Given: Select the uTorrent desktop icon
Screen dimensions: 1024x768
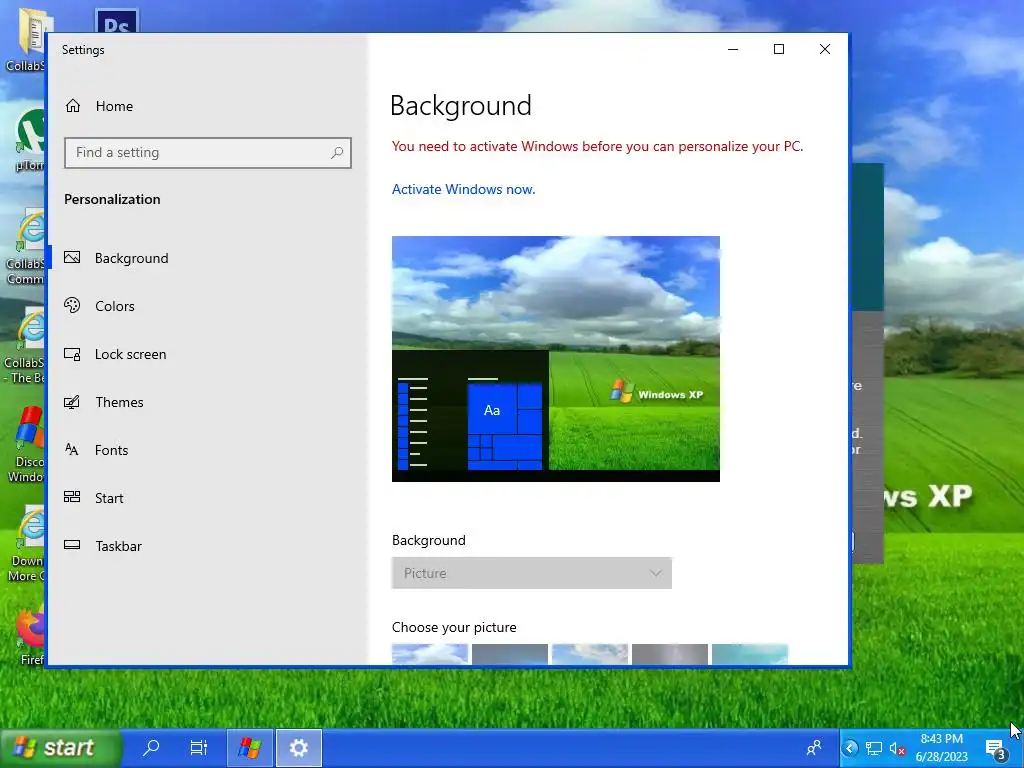Looking at the screenshot, I should coord(29,140).
